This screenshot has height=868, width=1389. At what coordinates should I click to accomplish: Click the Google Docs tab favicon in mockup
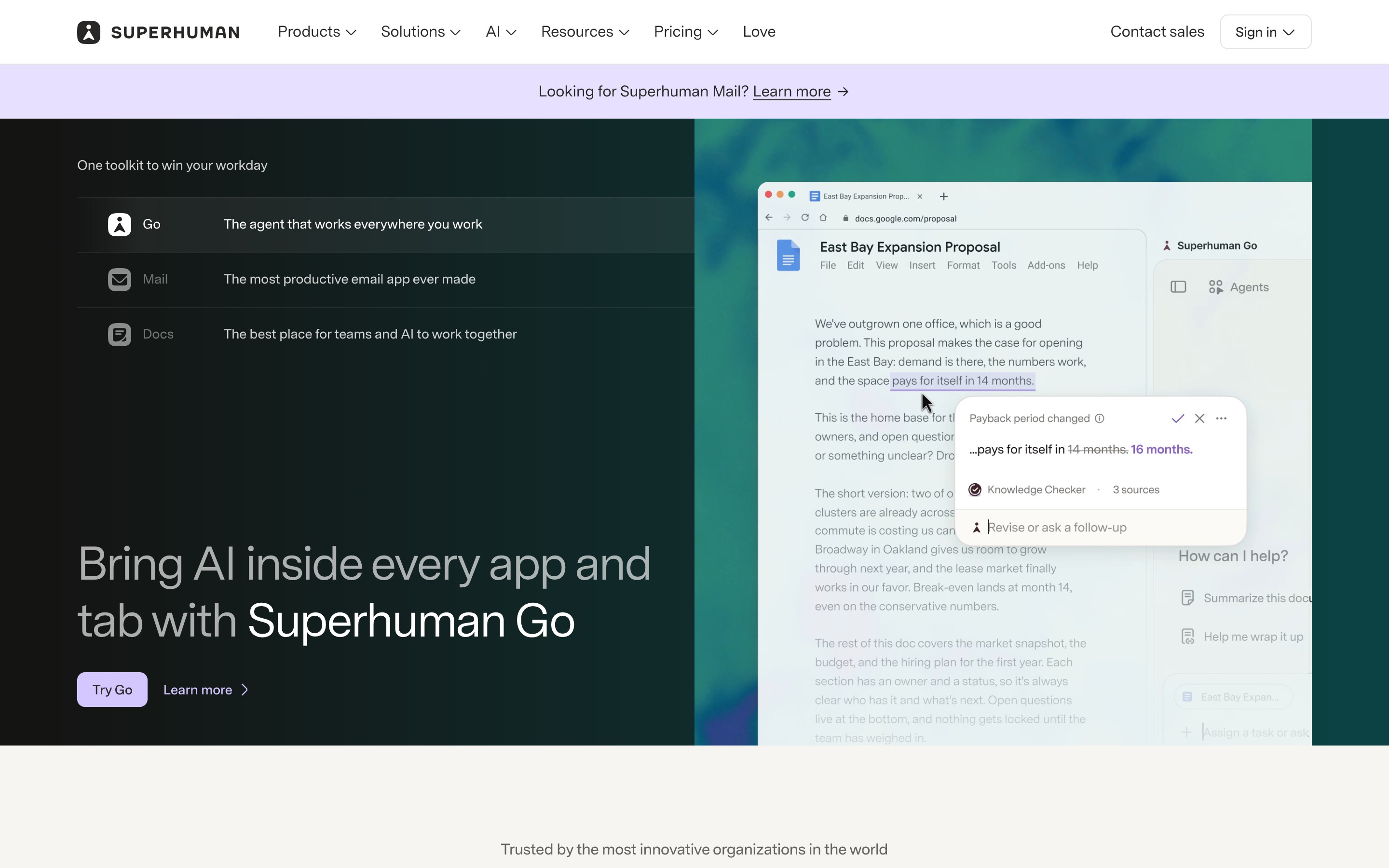pyautogui.click(x=814, y=196)
